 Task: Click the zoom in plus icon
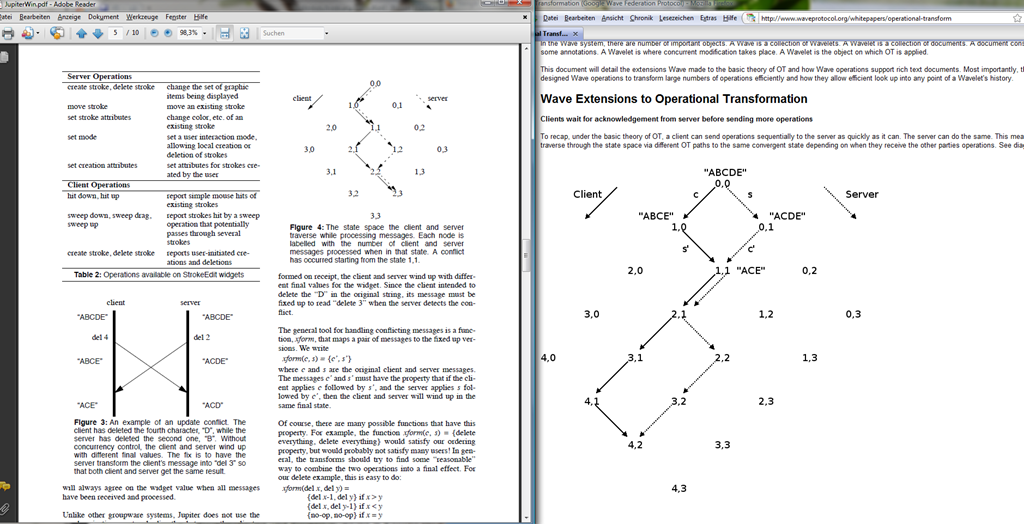[168, 33]
